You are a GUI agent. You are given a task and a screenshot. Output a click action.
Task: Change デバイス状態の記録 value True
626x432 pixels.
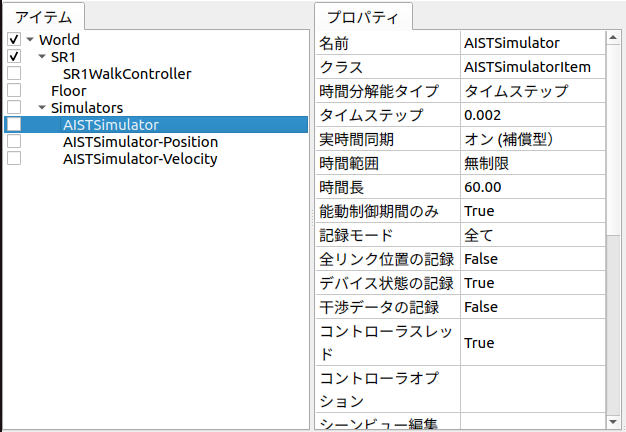533,283
